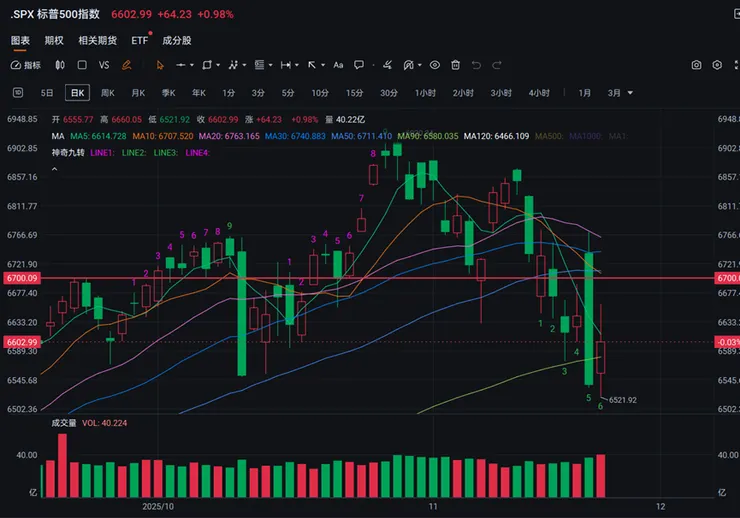Take a chart screenshot with camera icon
740x518 pixels.
[x=696, y=65]
